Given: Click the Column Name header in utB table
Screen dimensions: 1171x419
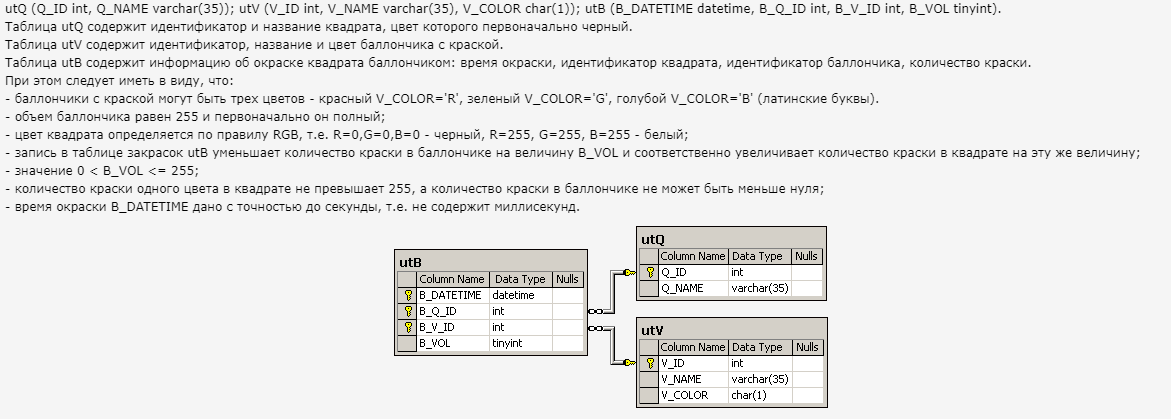Looking at the screenshot, I should (x=452, y=279).
